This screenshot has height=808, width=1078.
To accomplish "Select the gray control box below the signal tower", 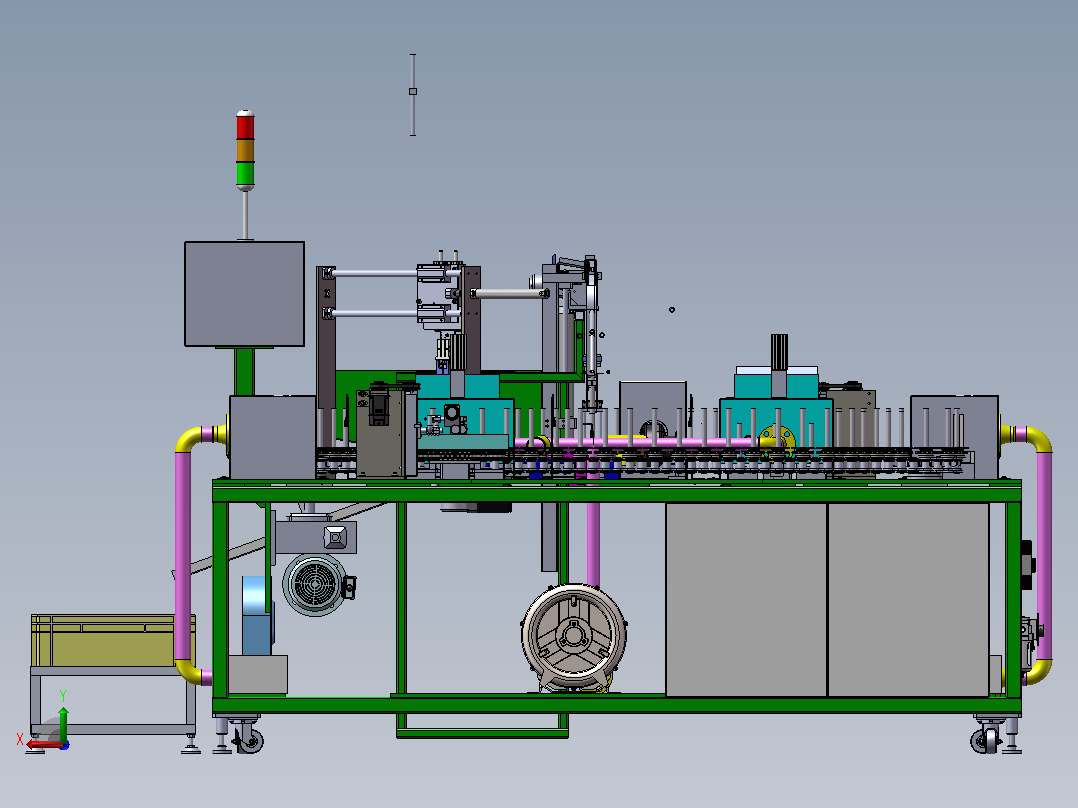I will tap(244, 294).
